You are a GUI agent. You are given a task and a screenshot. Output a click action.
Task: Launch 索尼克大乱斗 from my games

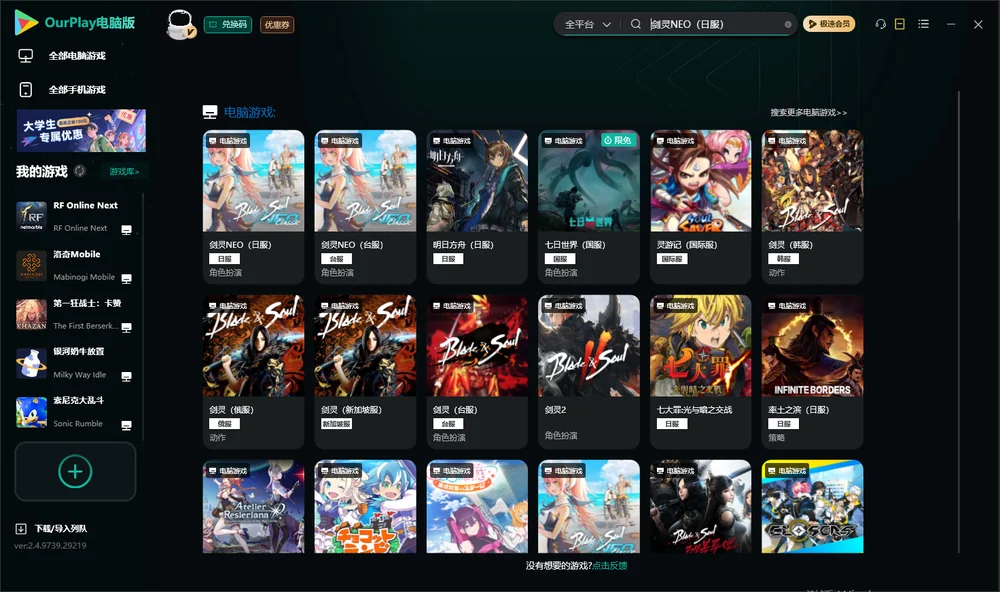[x=73, y=411]
